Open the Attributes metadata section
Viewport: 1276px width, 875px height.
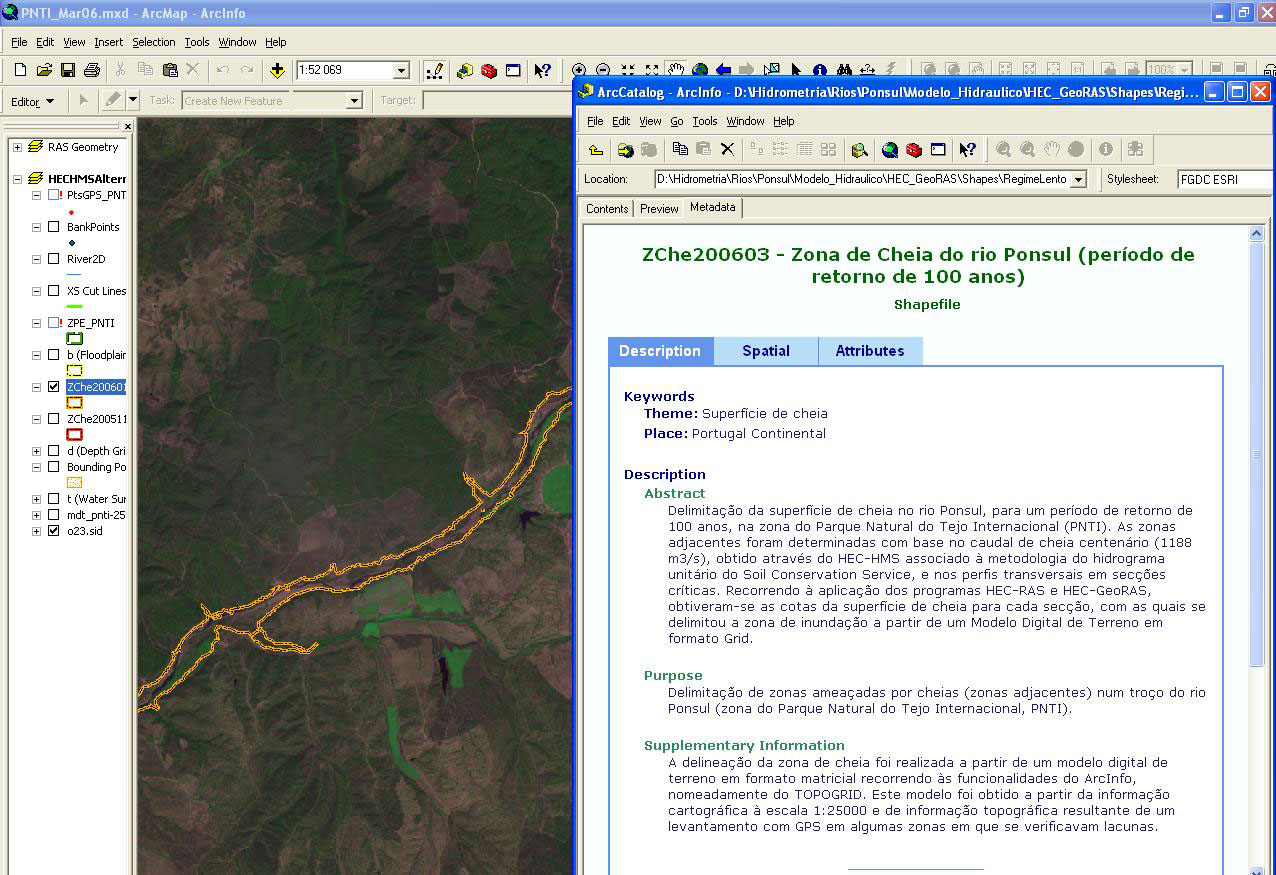(869, 351)
